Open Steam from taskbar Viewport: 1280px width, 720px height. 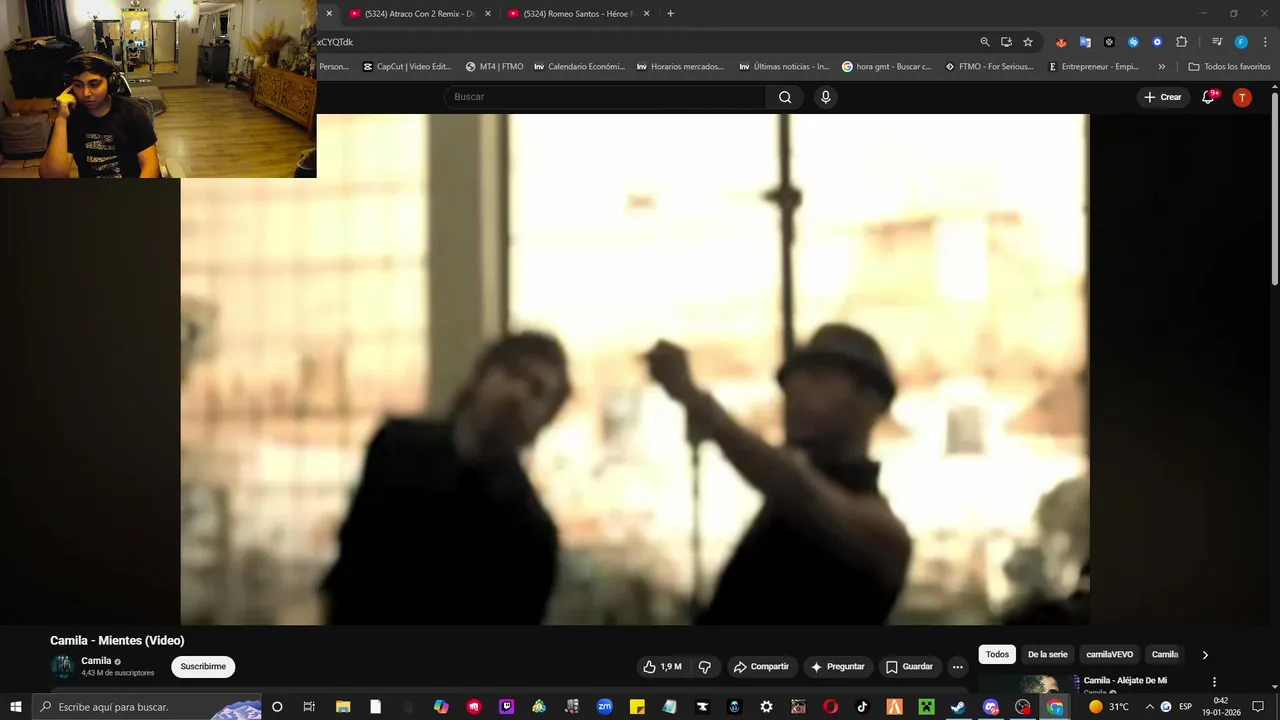pos(958,707)
